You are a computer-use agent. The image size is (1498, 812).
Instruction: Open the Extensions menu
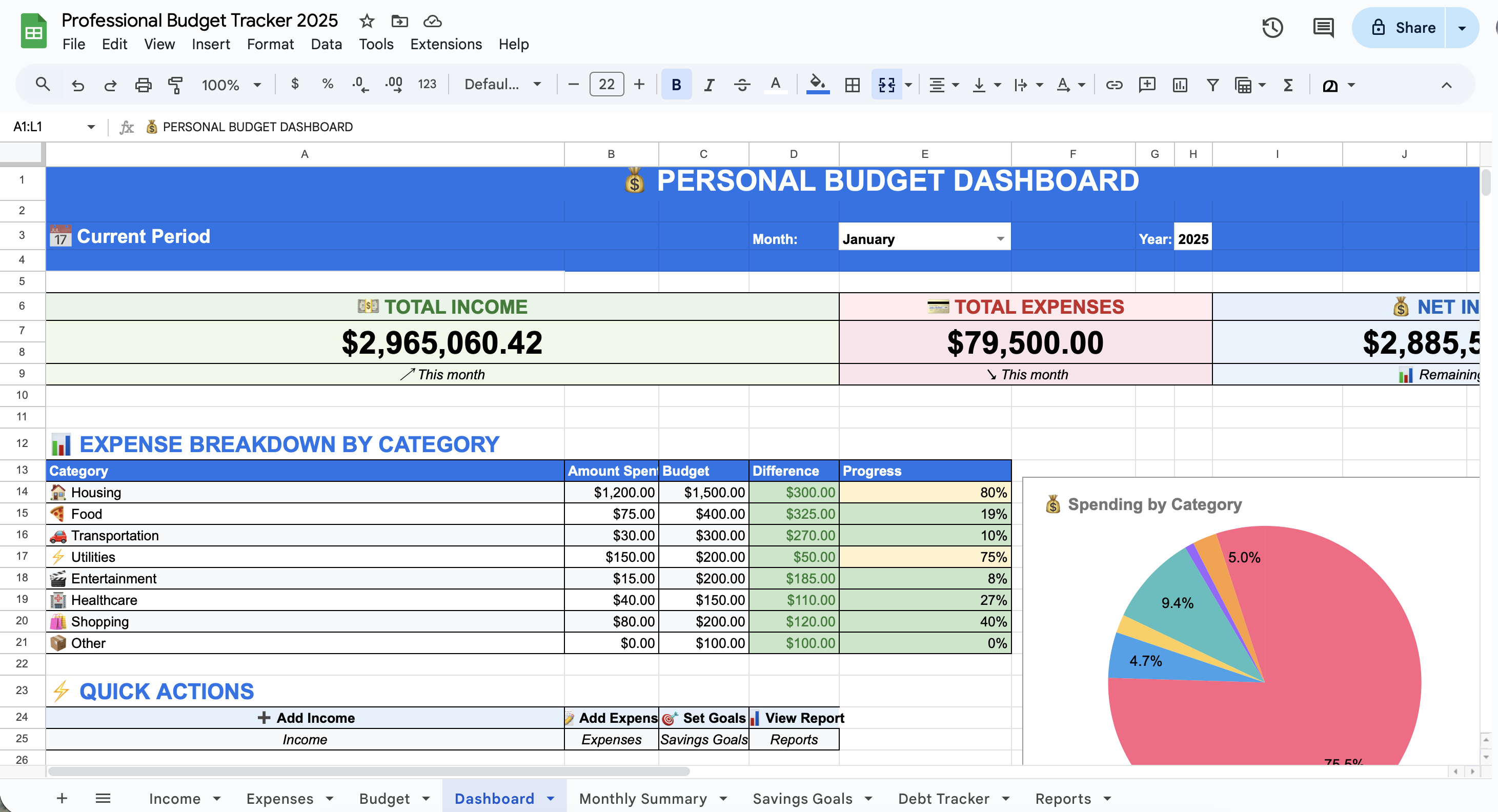click(446, 44)
